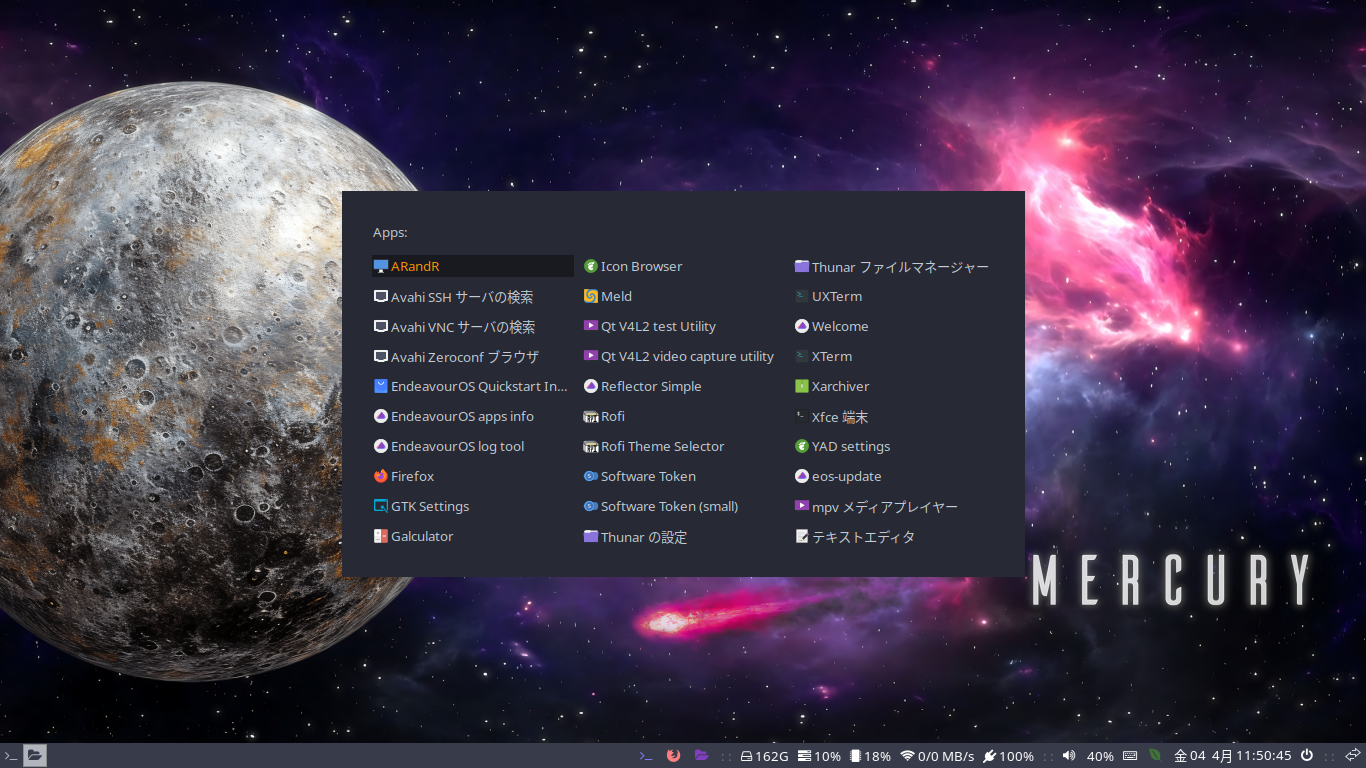1366x768 pixels.
Task: Open the Rofi Theme Selector
Action: [x=663, y=446]
